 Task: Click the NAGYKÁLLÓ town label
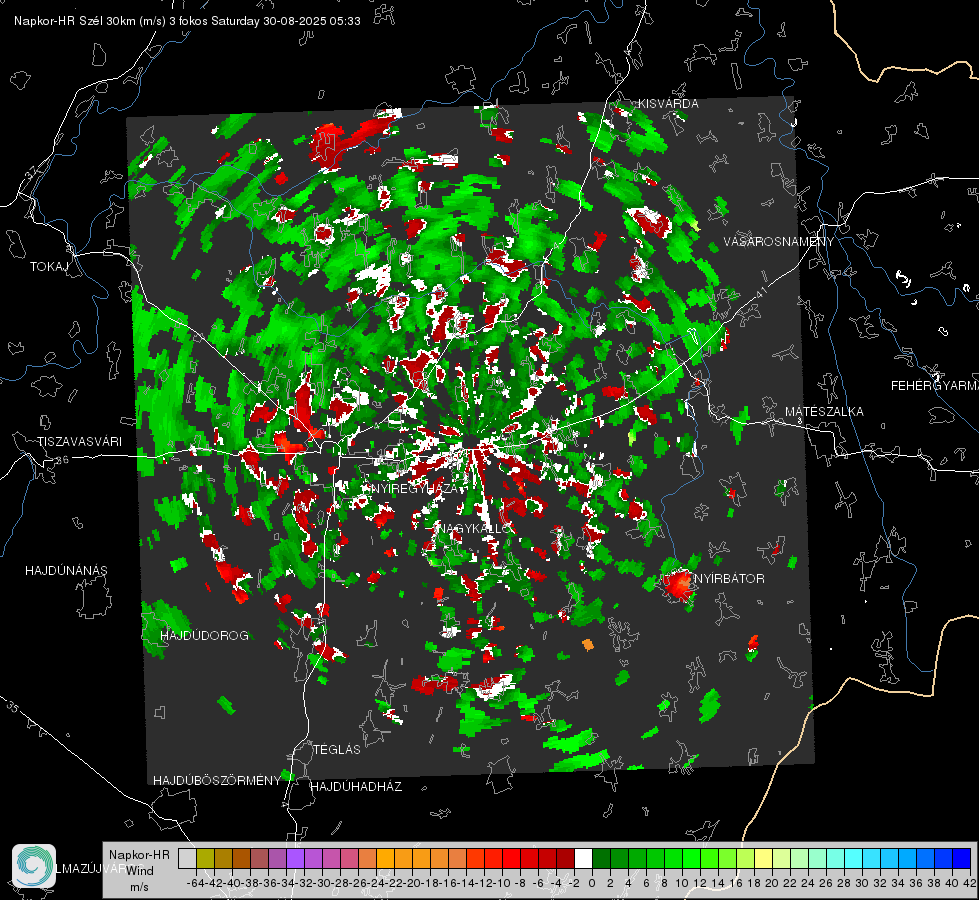pos(475,528)
